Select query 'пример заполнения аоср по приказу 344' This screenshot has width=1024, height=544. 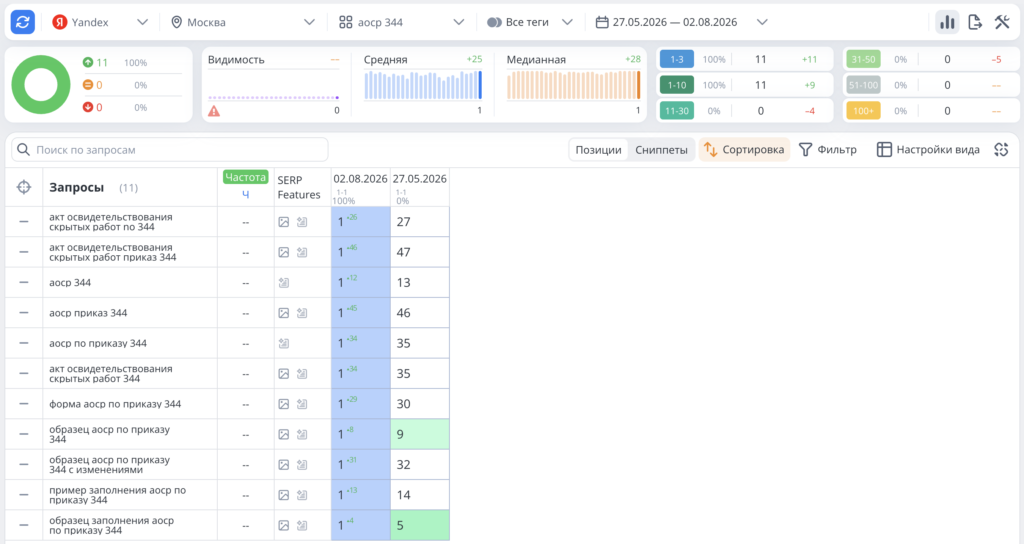coord(118,495)
